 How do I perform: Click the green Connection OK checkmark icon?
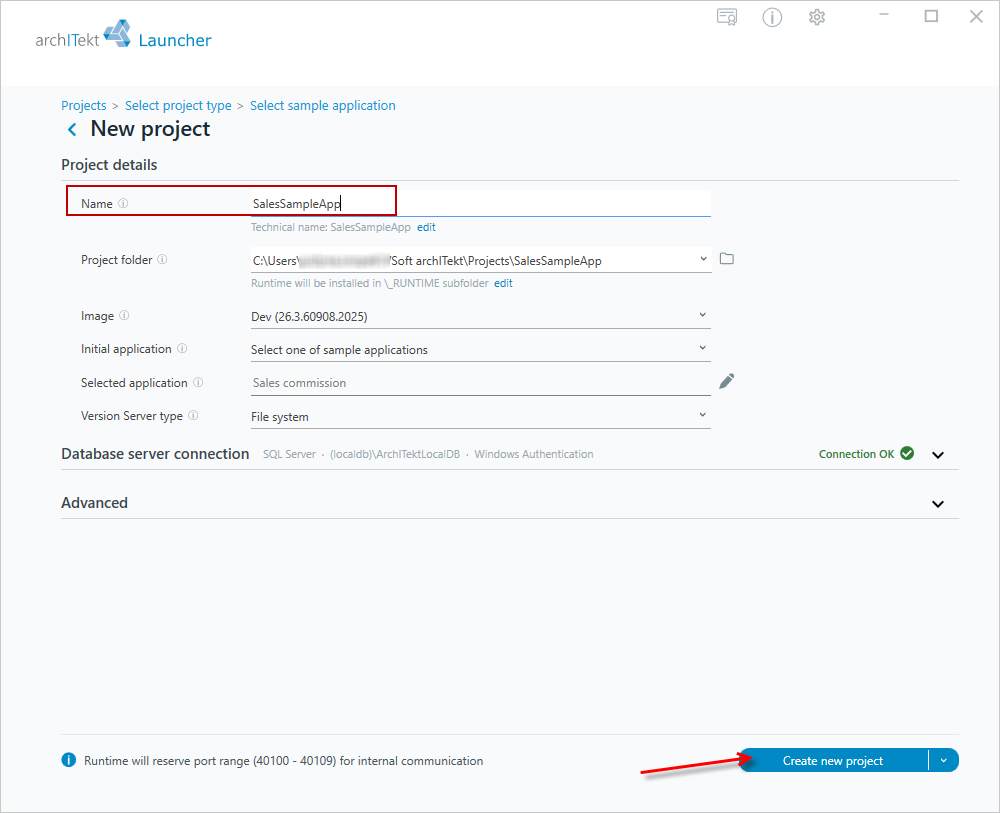(907, 453)
